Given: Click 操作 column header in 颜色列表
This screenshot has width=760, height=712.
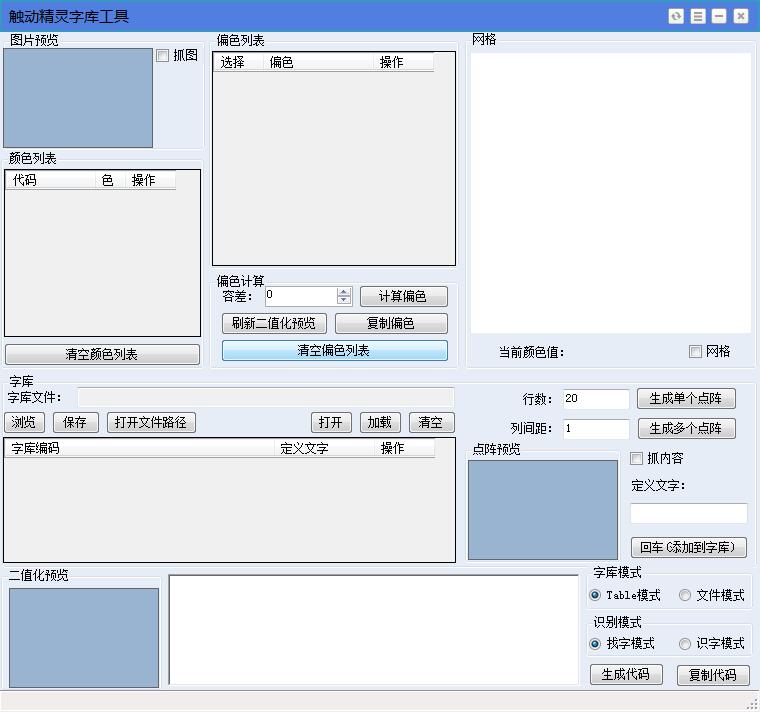Looking at the screenshot, I should click(150, 180).
